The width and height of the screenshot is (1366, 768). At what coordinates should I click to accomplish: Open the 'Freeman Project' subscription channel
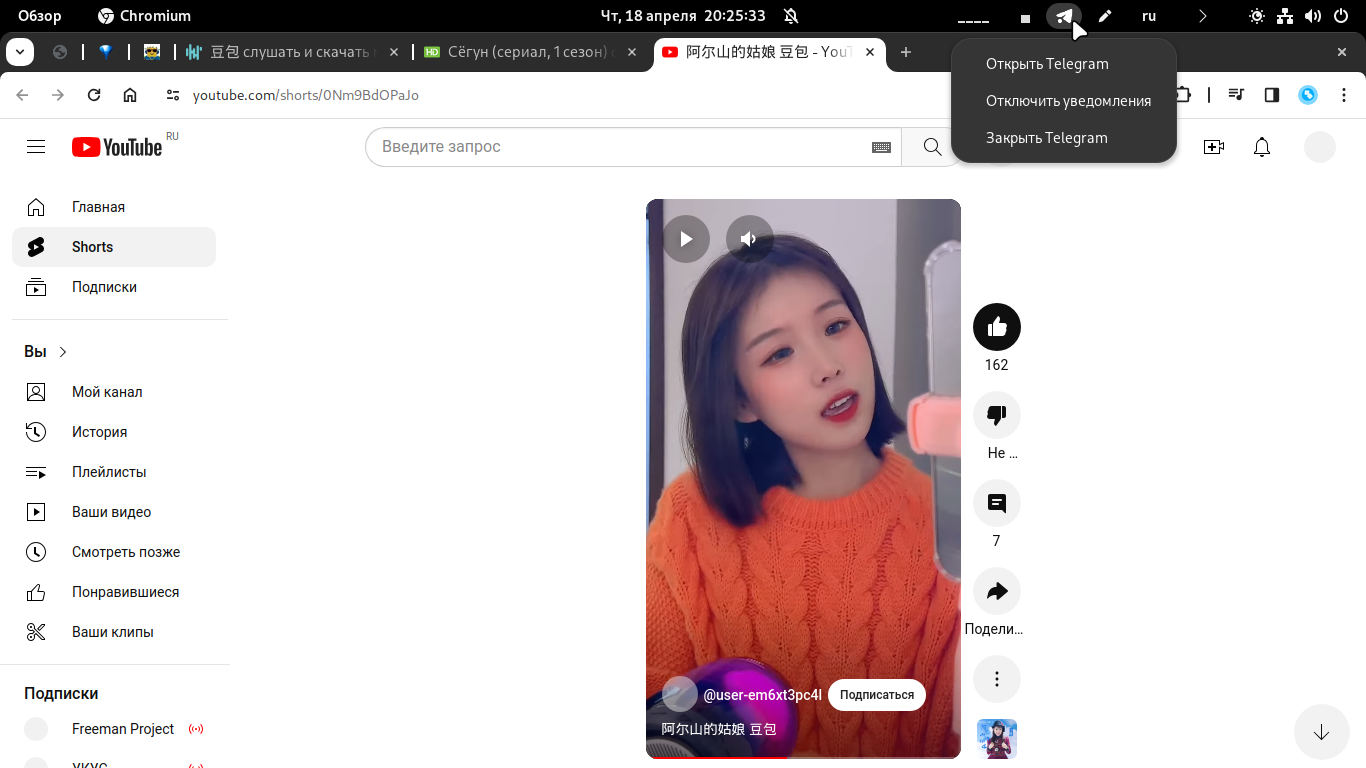(114, 729)
